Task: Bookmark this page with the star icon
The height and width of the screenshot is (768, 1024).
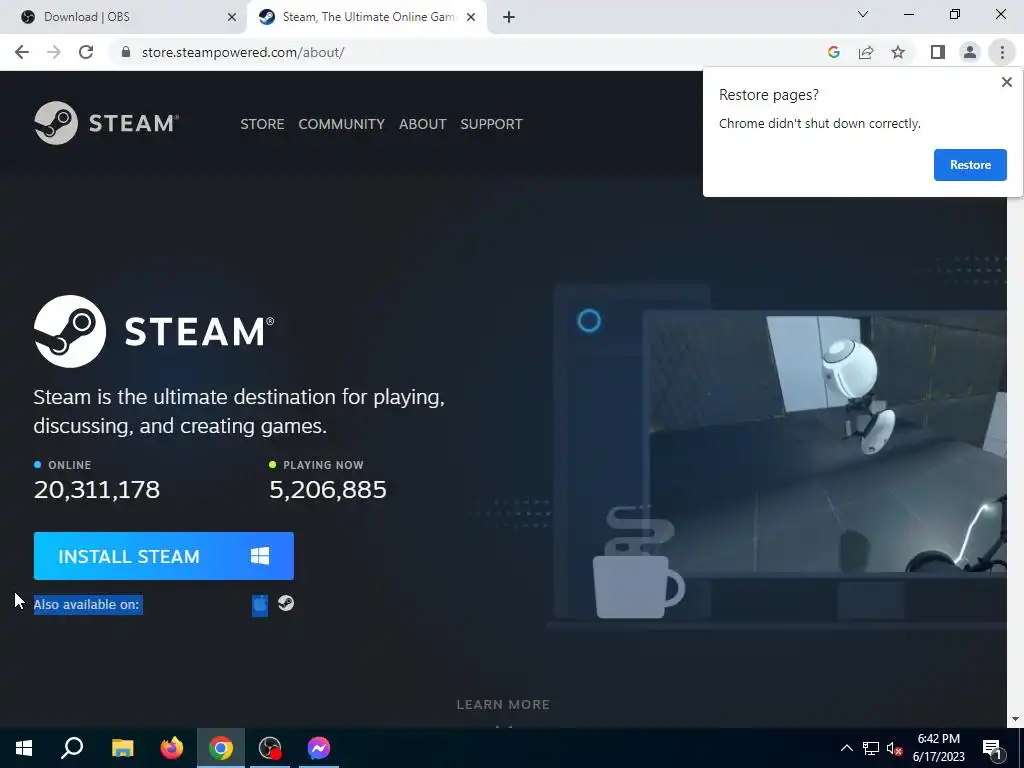Action: pos(898,52)
